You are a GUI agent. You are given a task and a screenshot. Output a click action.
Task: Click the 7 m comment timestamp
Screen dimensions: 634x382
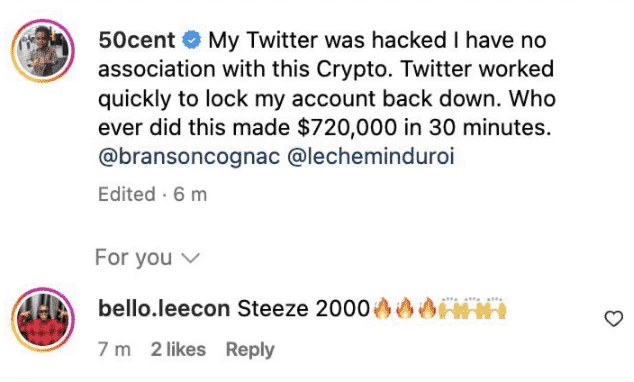pyautogui.click(x=114, y=349)
